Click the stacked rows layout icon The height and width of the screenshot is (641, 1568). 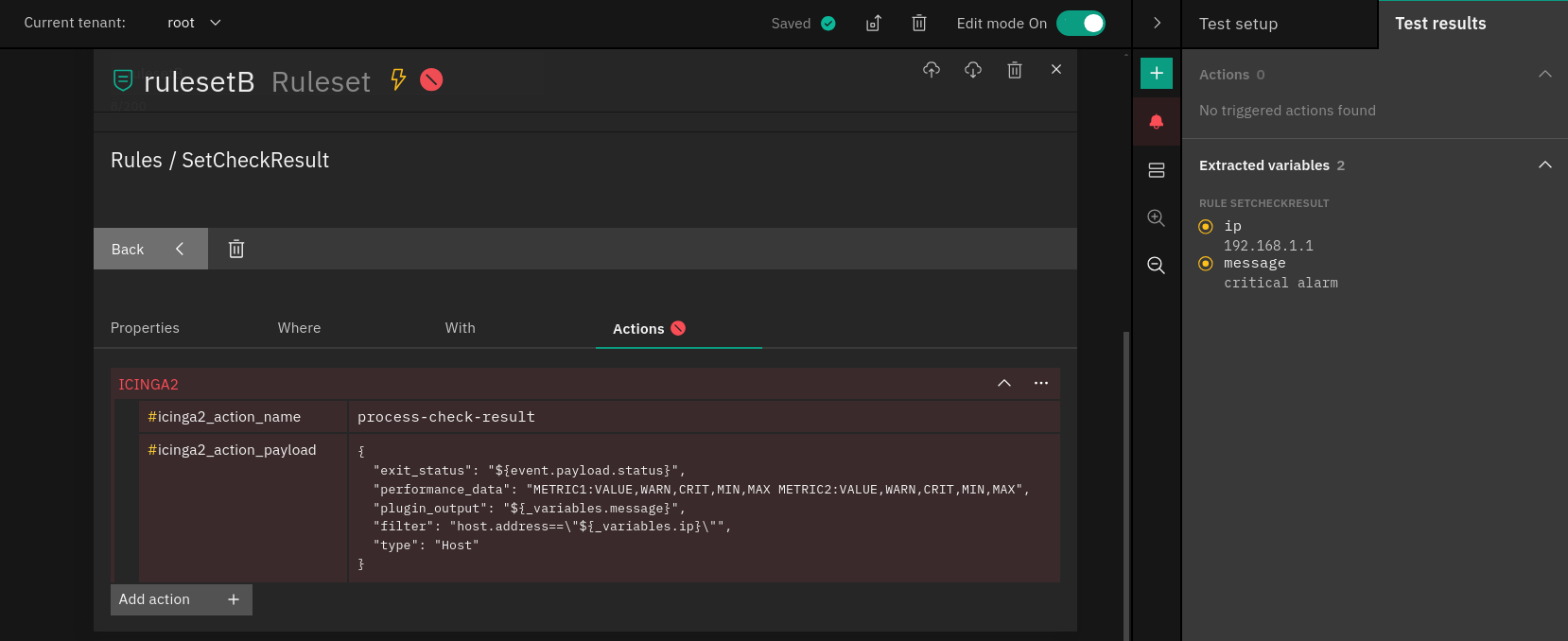click(x=1156, y=170)
